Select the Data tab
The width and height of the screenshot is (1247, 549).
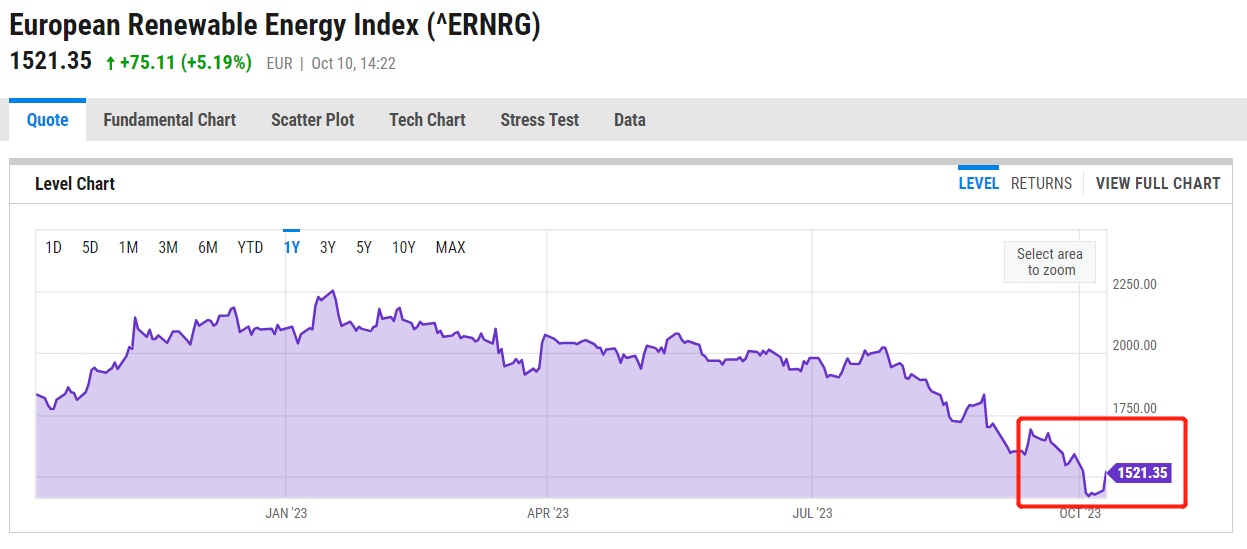pos(630,120)
